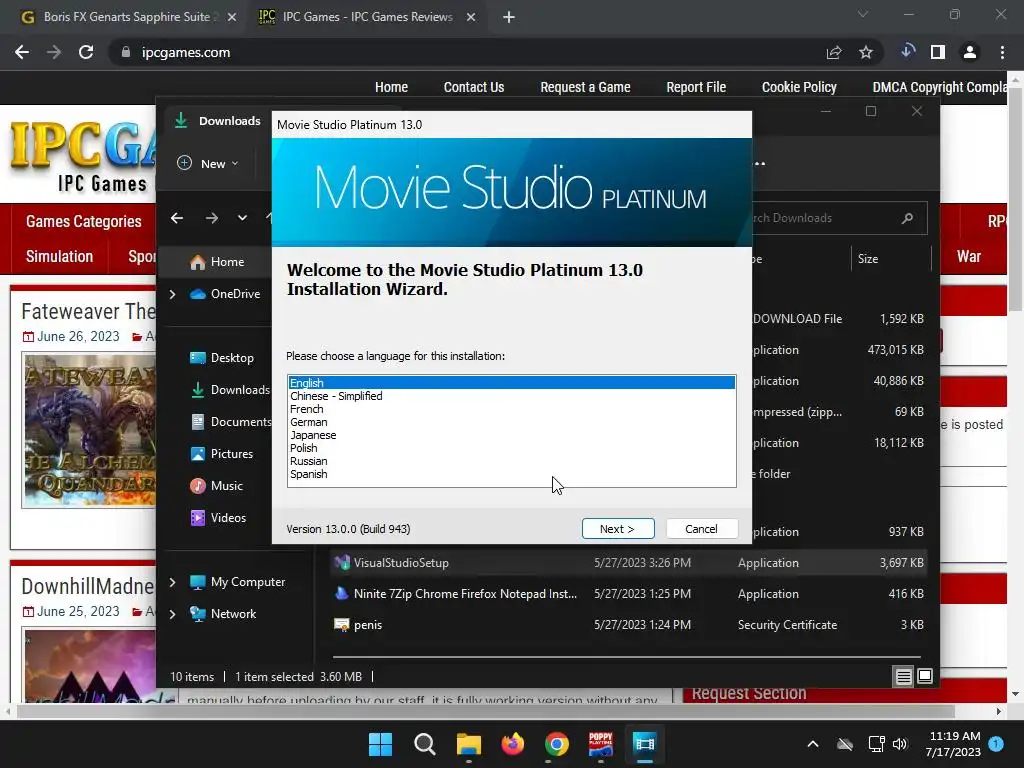The image size is (1024, 768).
Task: Open taskbar Search
Action: click(x=424, y=744)
